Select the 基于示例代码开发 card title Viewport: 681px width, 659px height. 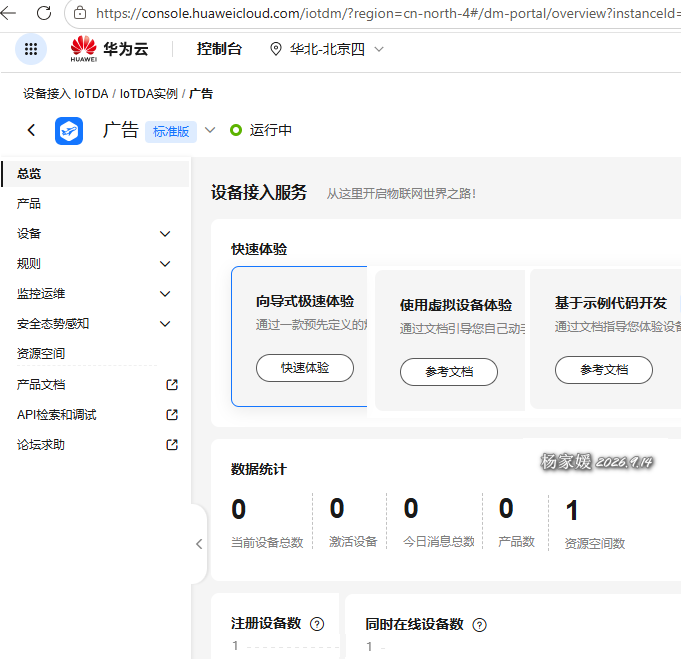point(611,303)
